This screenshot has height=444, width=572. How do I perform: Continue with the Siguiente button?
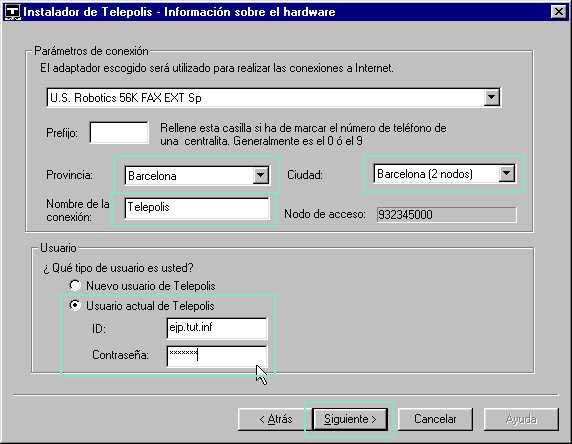pyautogui.click(x=350, y=419)
